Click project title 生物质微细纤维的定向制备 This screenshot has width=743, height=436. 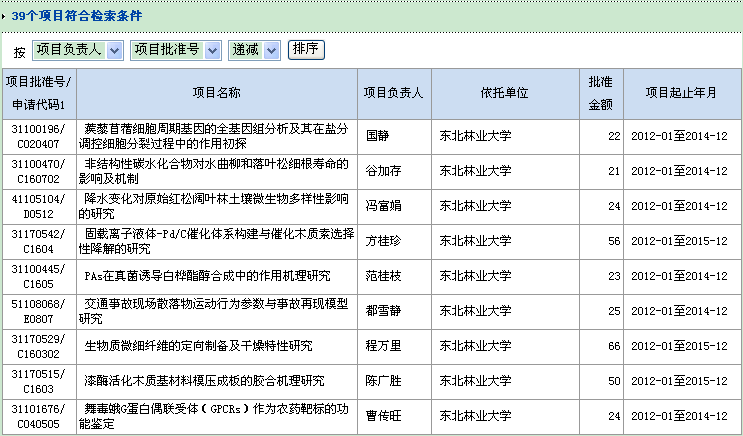[199, 346]
